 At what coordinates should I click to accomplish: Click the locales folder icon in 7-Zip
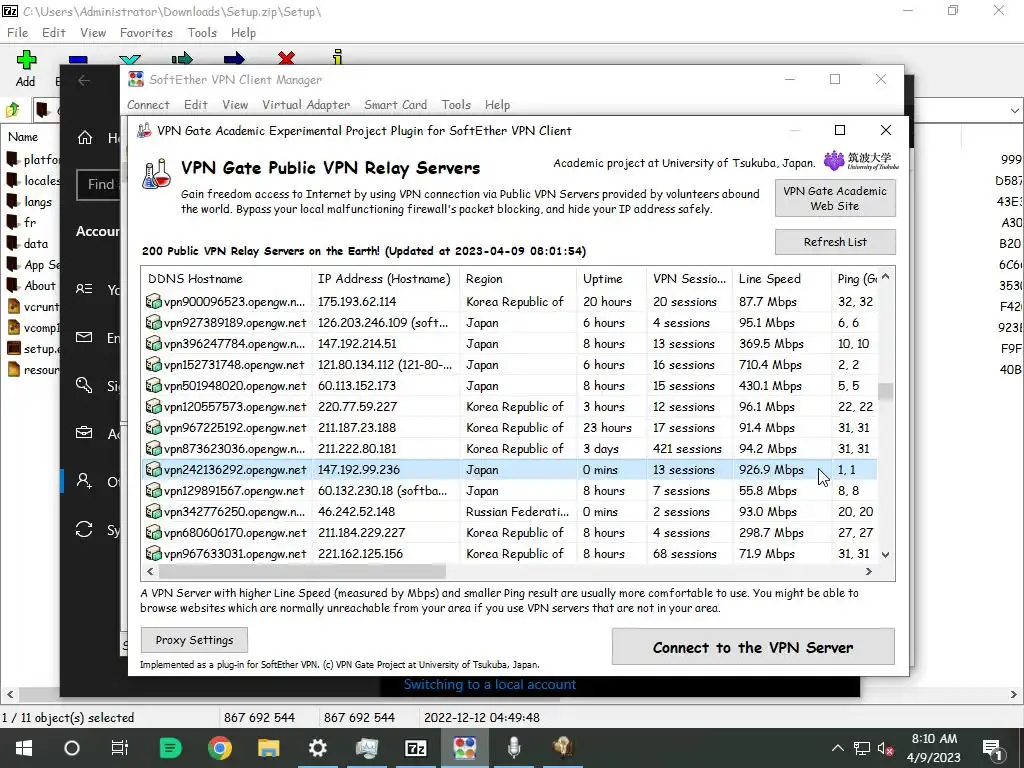12,180
